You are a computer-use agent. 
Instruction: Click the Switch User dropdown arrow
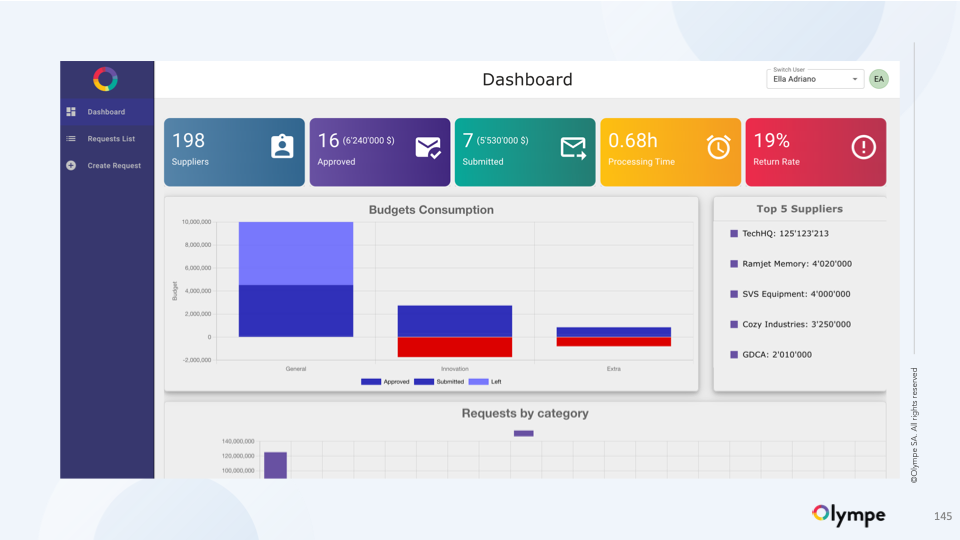pos(855,79)
